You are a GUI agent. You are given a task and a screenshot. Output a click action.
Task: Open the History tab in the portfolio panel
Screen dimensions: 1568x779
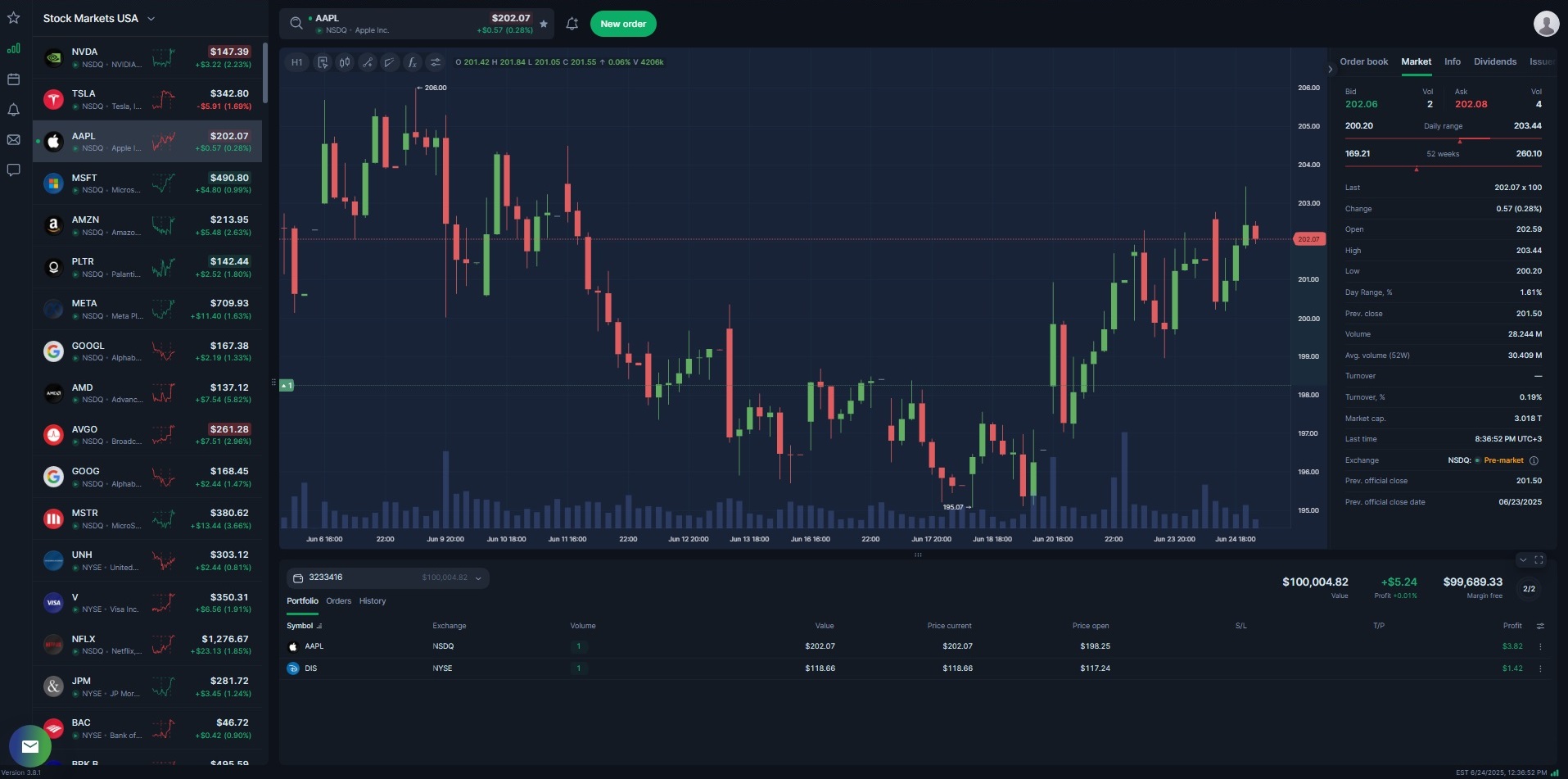pyautogui.click(x=372, y=600)
